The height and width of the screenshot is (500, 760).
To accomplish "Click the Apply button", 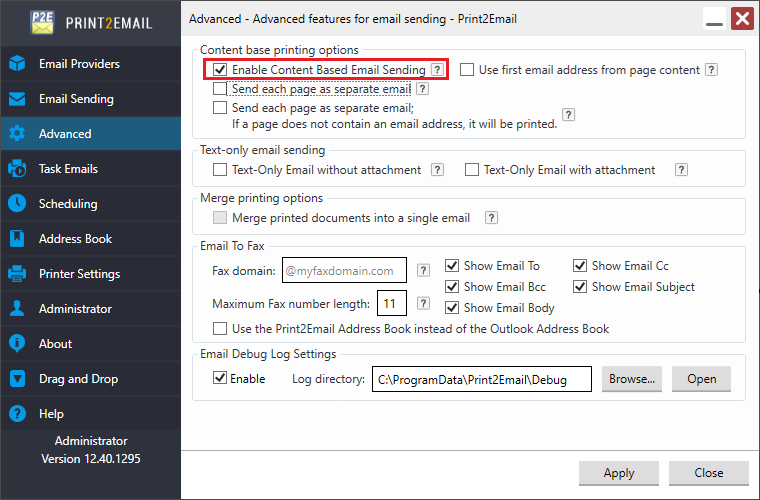I will [x=619, y=473].
